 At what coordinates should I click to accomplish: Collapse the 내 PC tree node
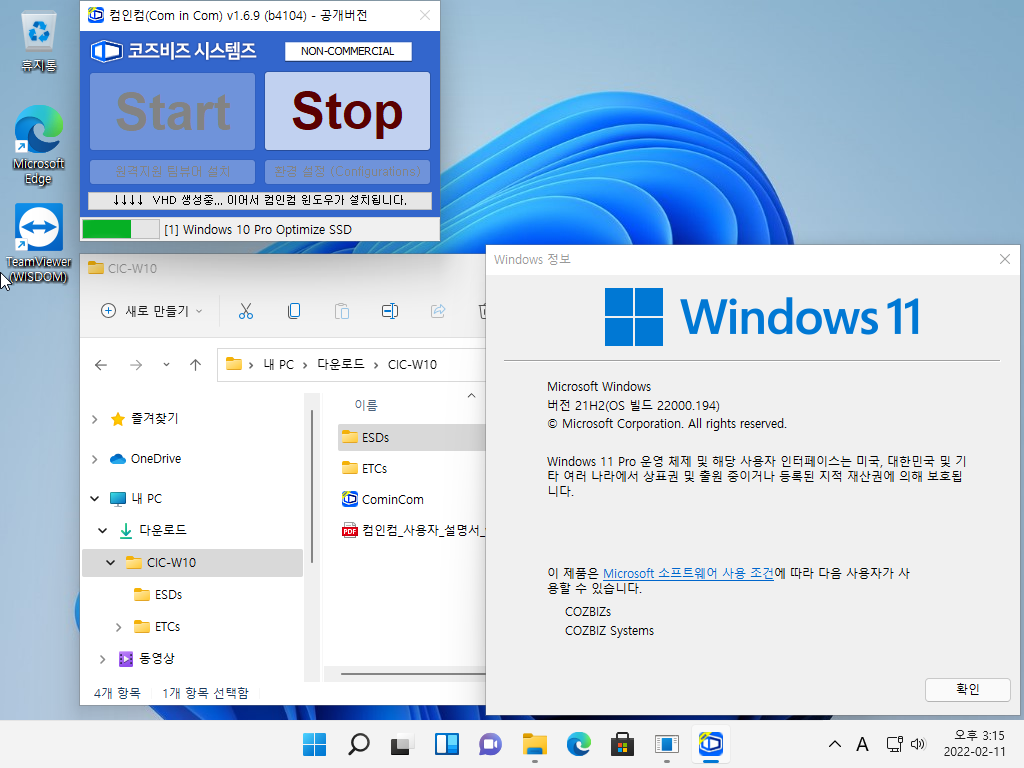(95, 499)
